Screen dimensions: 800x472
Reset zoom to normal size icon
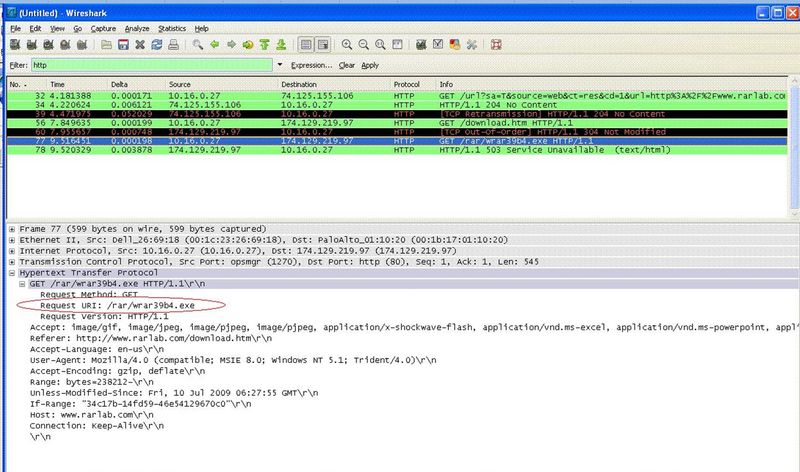381,45
